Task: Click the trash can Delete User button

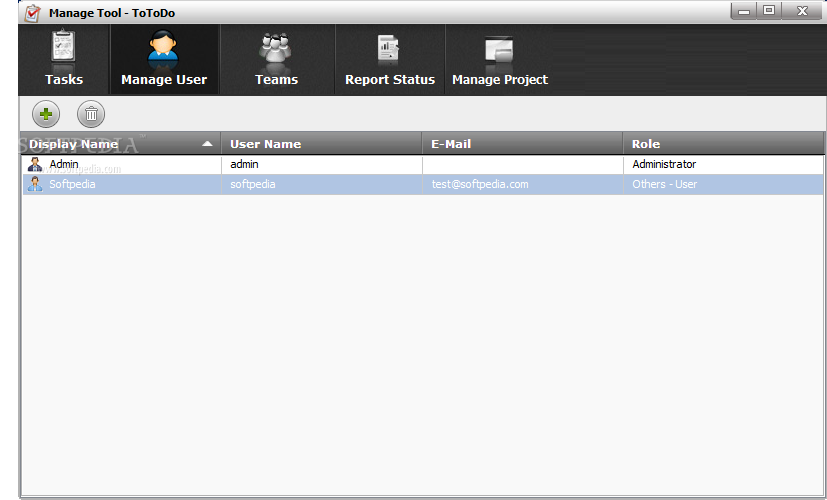Action: (91, 114)
